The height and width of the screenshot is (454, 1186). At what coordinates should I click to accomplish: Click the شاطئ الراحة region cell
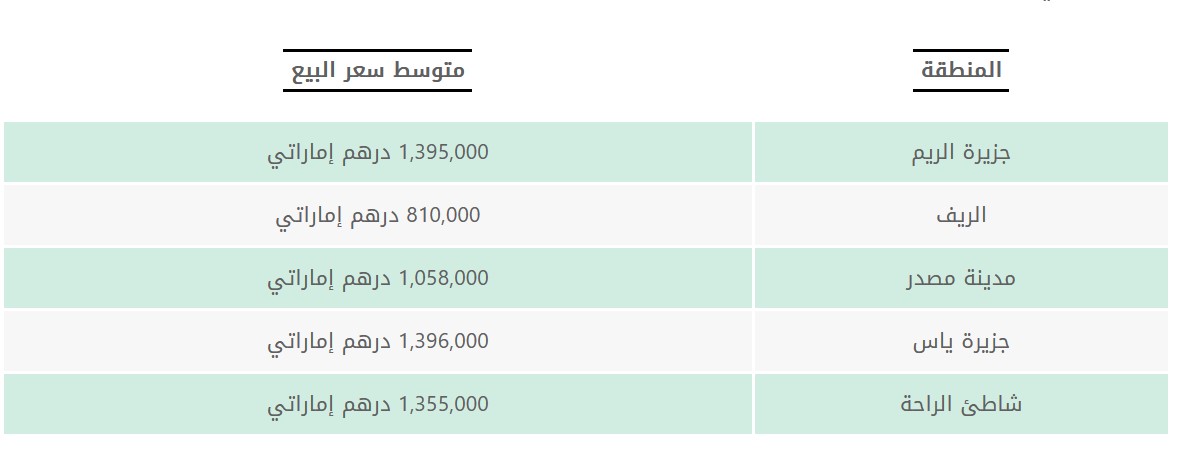click(961, 405)
